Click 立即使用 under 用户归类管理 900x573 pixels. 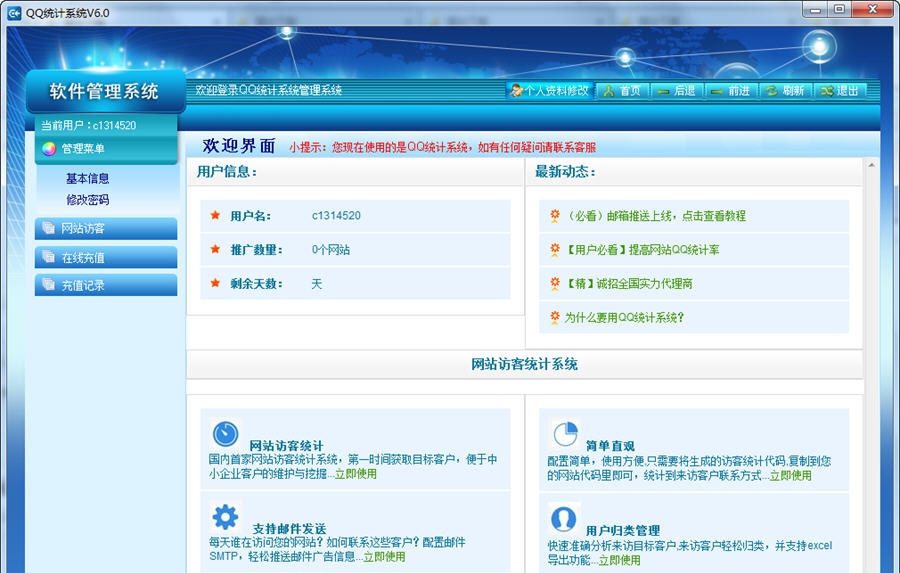[x=619, y=560]
